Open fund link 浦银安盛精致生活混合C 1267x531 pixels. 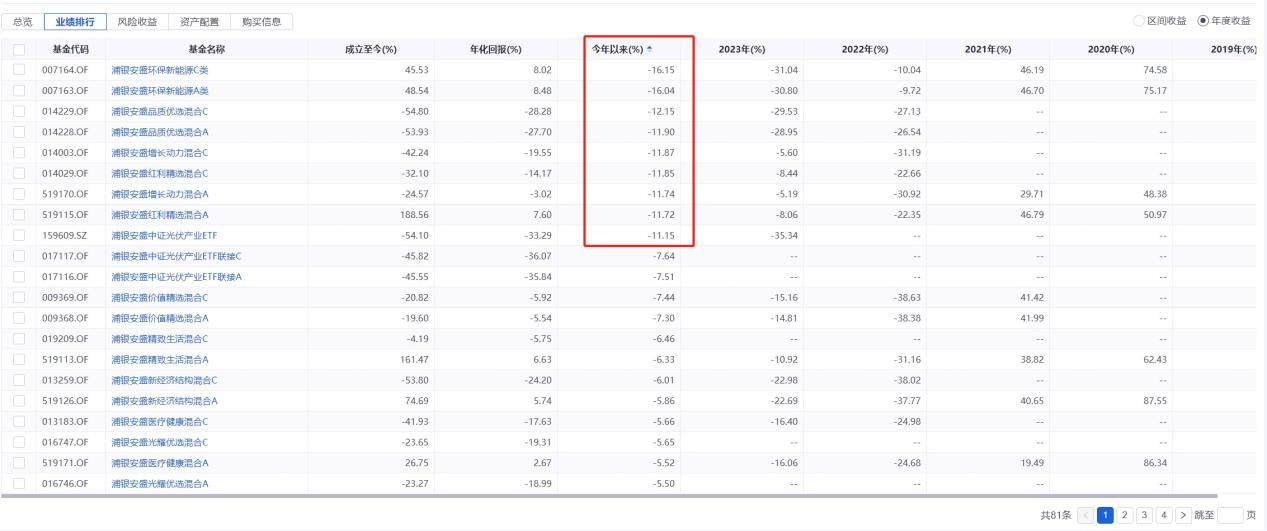(160, 338)
